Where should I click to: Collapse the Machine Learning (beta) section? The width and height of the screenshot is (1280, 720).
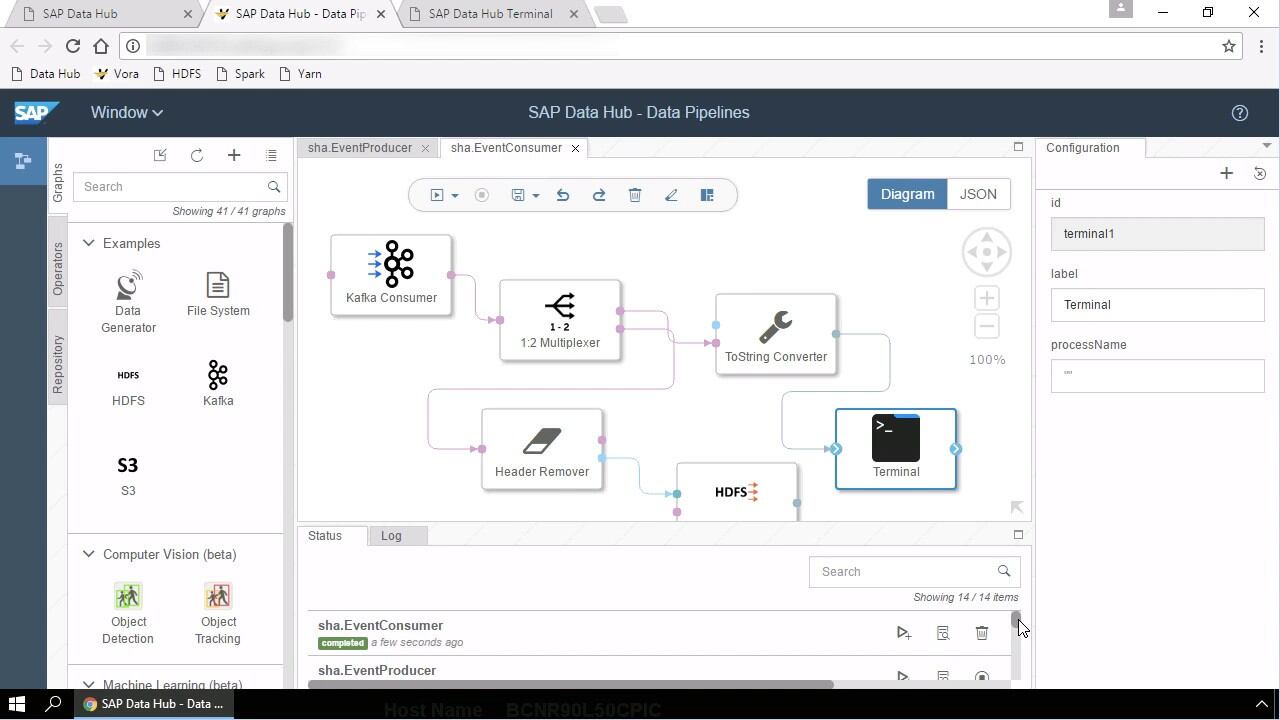coord(88,685)
